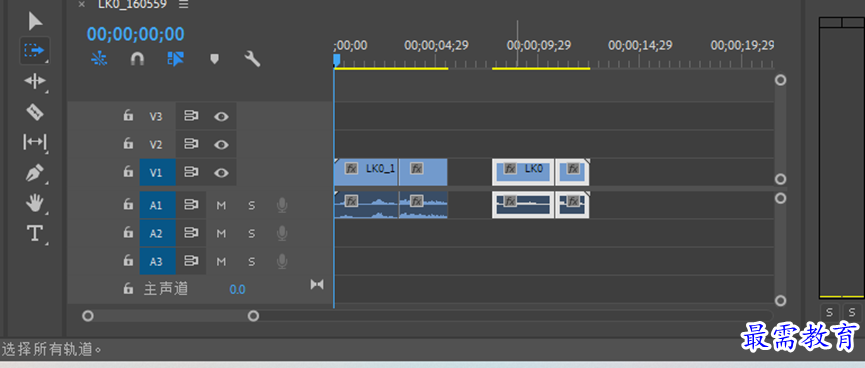
Task: Toggle sync lock for V1
Action: (x=191, y=173)
